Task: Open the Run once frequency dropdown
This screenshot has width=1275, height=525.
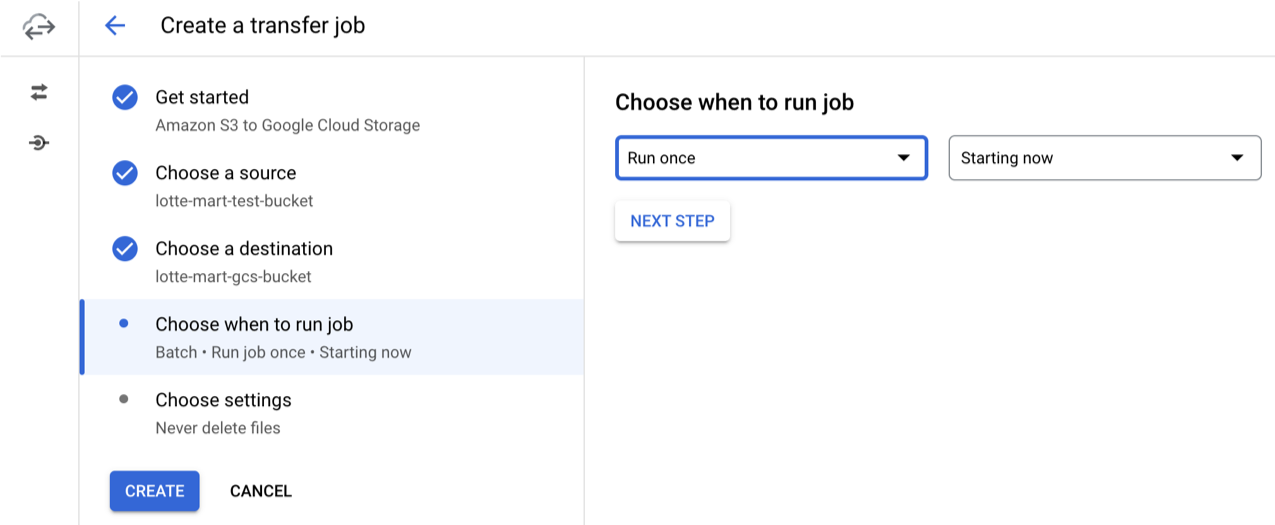Action: tap(770, 158)
